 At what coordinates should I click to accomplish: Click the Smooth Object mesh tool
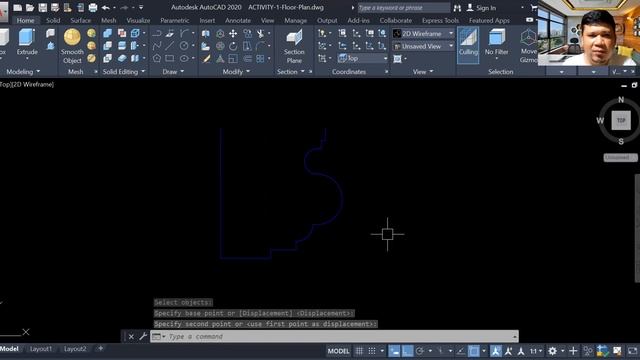(72, 46)
